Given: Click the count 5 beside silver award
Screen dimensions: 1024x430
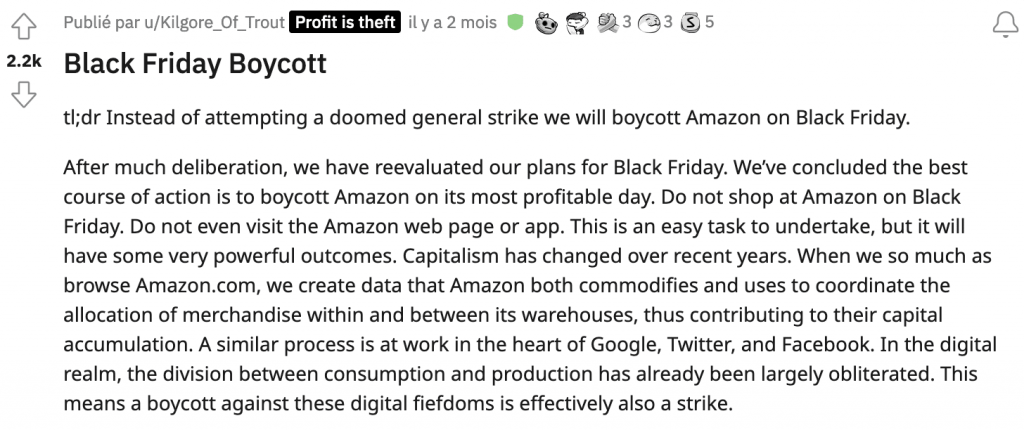Looking at the screenshot, I should tap(710, 23).
